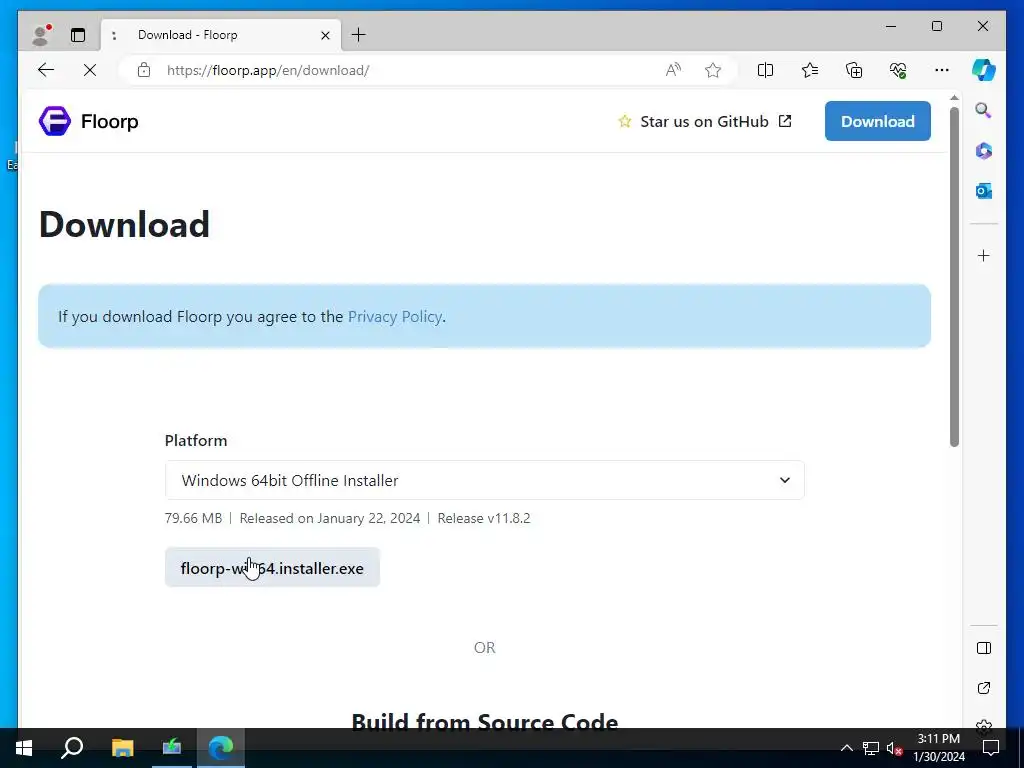
Task: Click the "79.66 MB" file size text
Action: (x=193, y=518)
